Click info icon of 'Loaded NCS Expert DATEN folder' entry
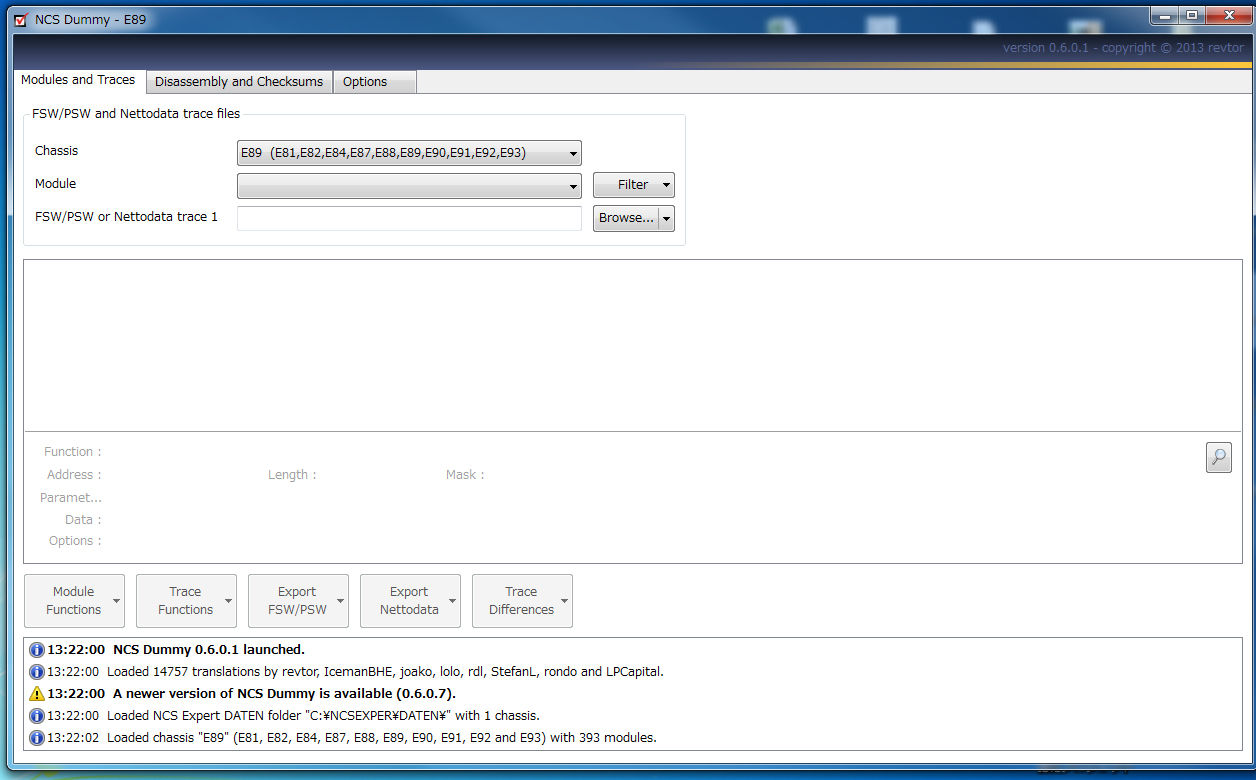 (37, 716)
